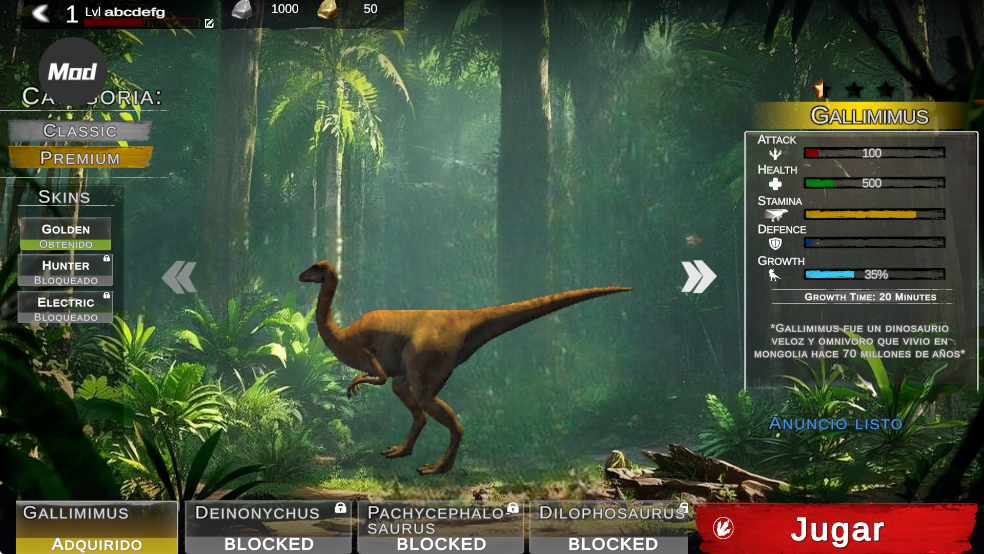The image size is (984, 554).
Task: Click the Stamina running dinosaur icon
Action: (x=776, y=215)
